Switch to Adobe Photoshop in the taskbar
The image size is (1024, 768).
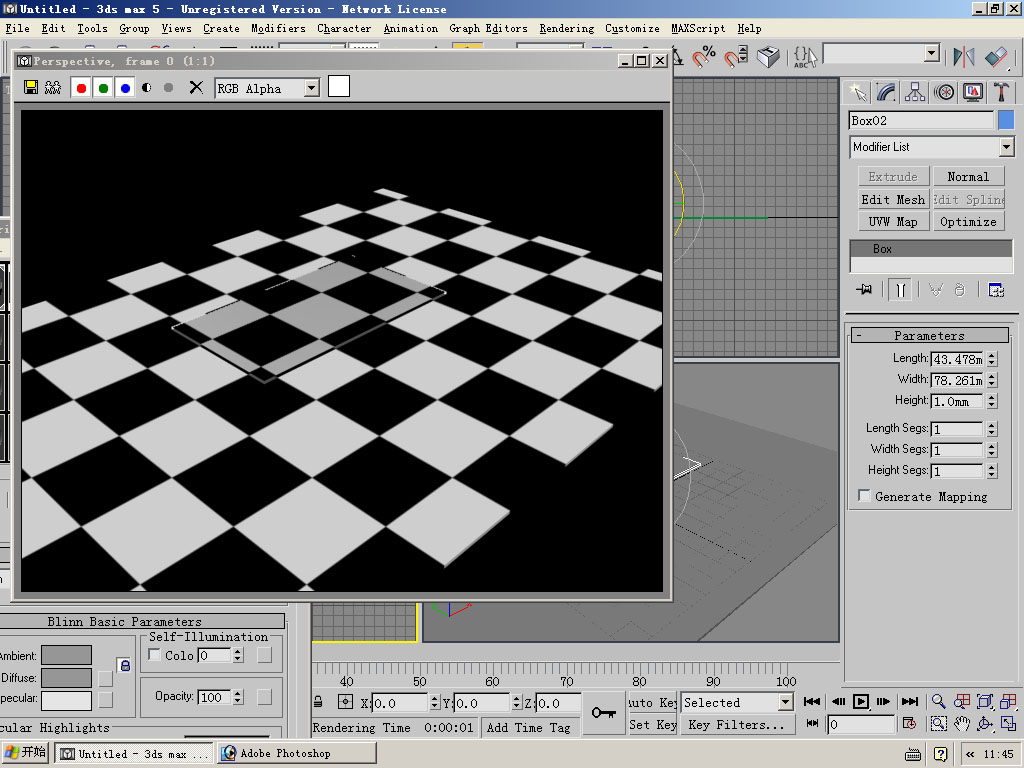[x=296, y=753]
